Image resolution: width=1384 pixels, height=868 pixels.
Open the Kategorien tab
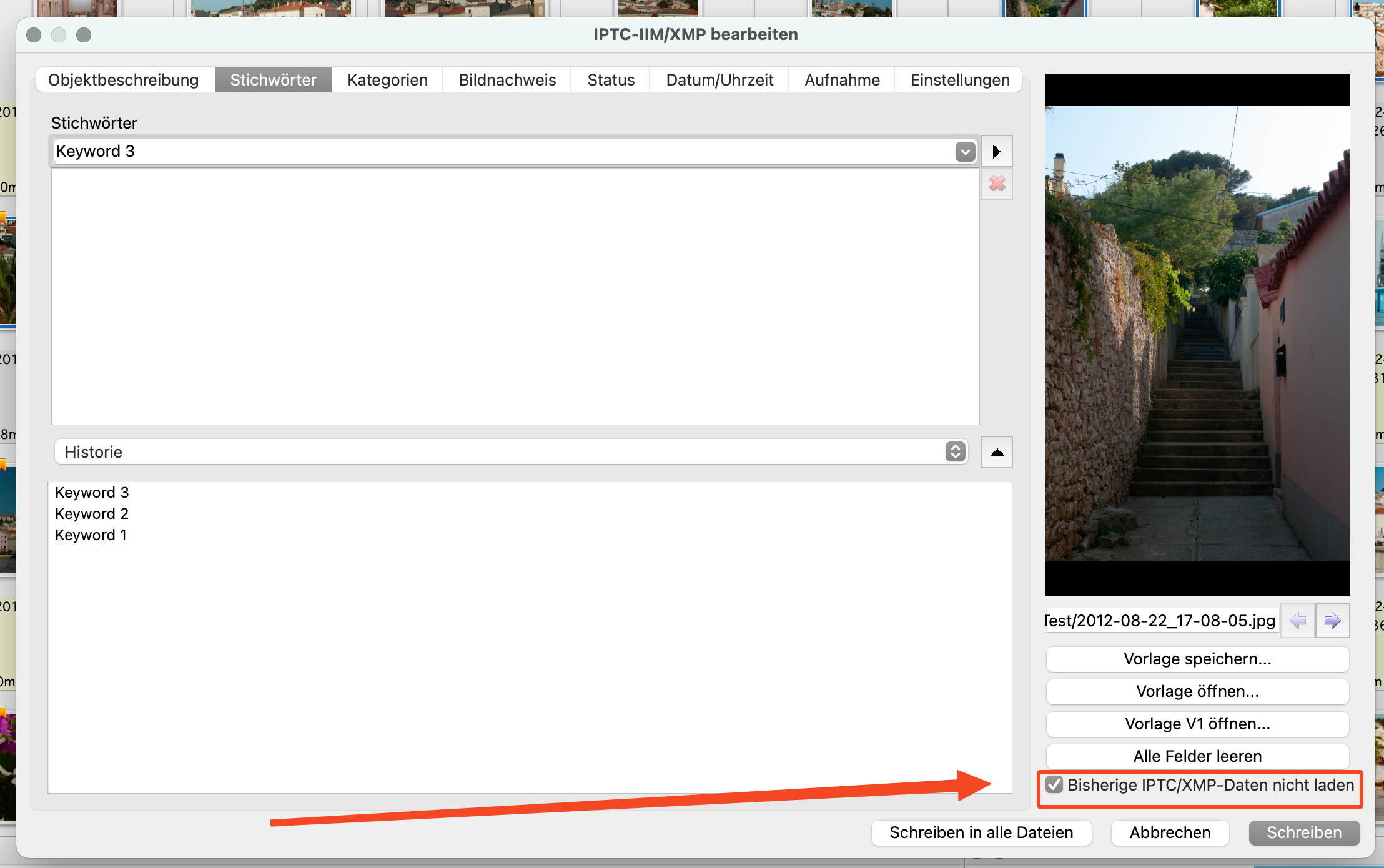387,80
